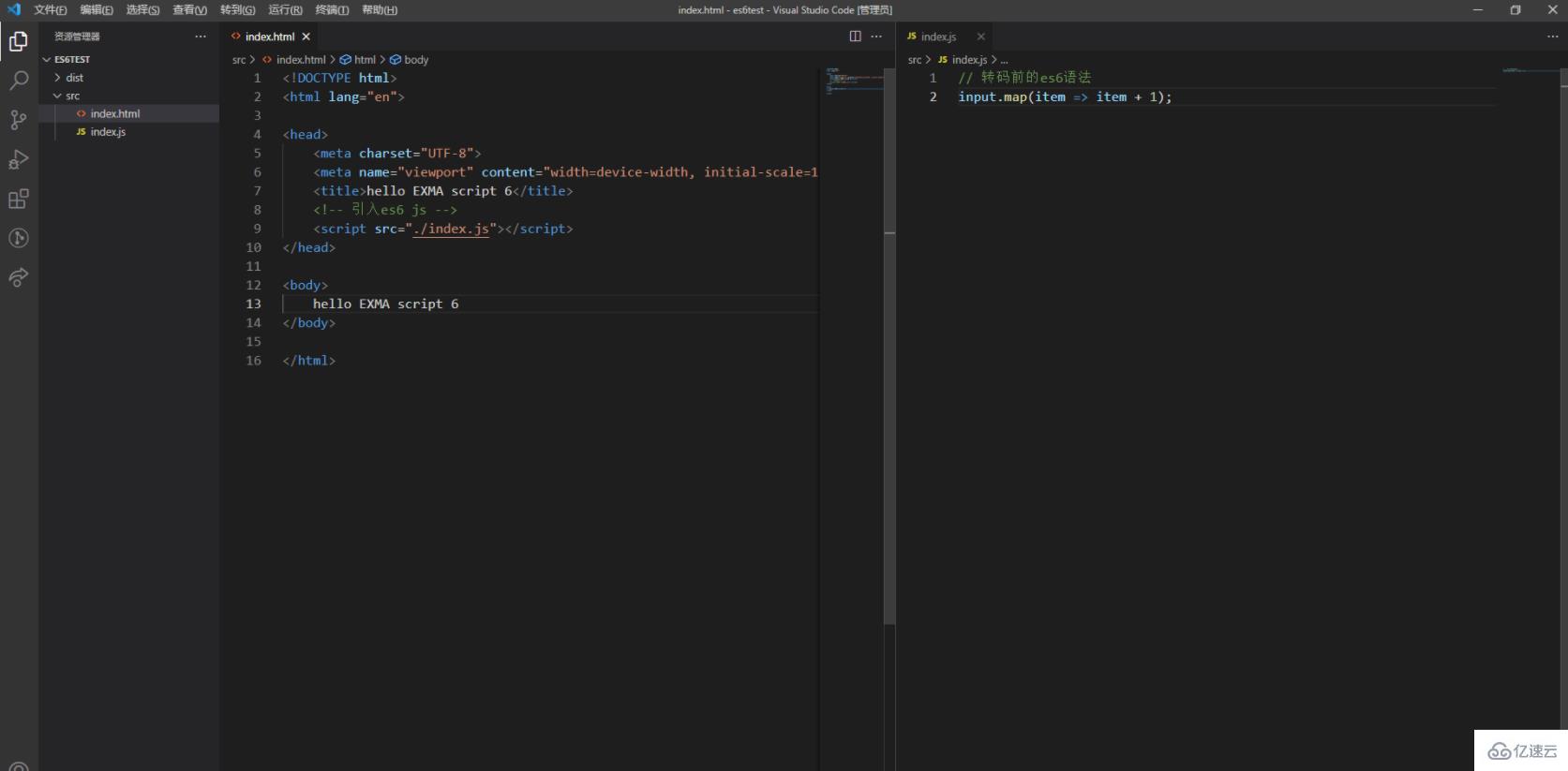1568x771 pixels.
Task: Place cursor on 'hello EXMA script 6' body text
Action: pos(385,304)
